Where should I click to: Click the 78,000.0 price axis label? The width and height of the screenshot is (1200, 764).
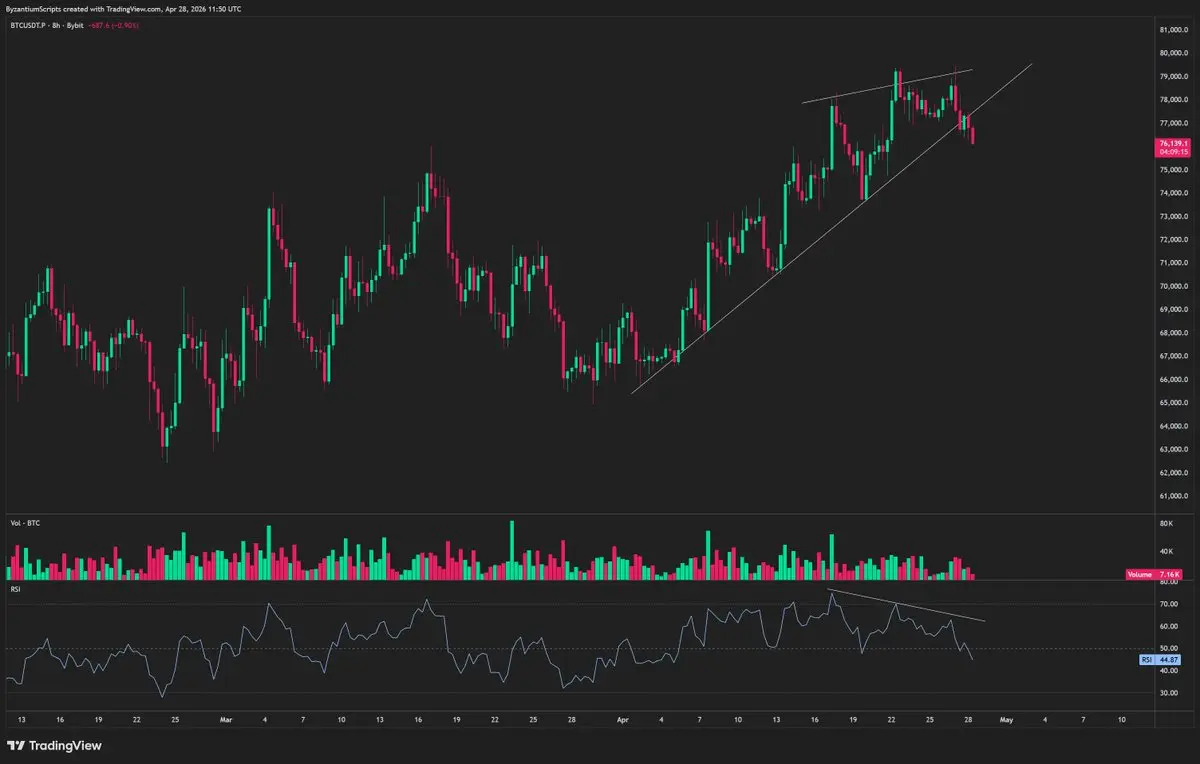1172,100
